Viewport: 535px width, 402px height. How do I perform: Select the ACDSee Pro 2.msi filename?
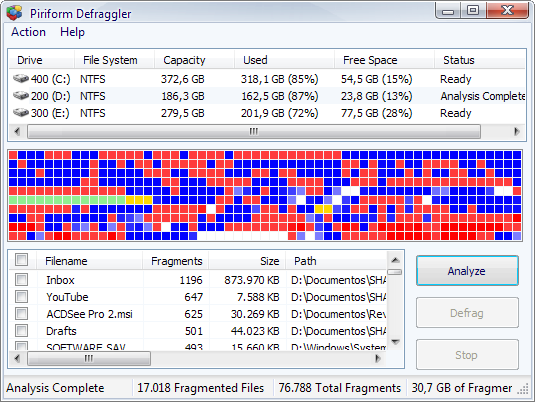89,314
